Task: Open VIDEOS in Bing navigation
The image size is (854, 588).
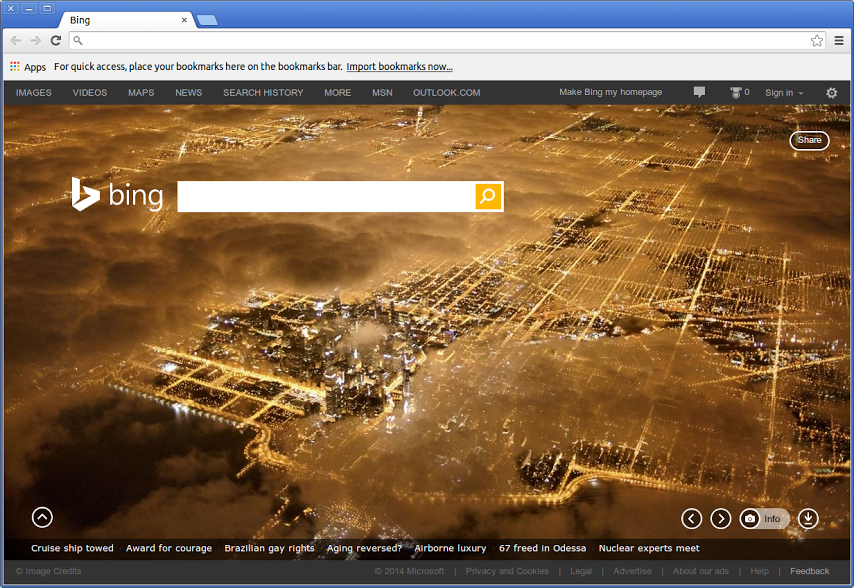Action: point(90,93)
